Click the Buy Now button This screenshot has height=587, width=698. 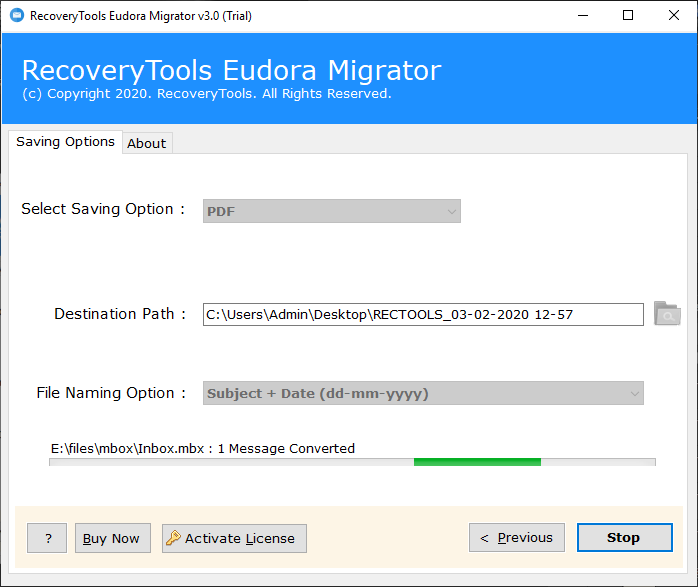[x=113, y=538]
